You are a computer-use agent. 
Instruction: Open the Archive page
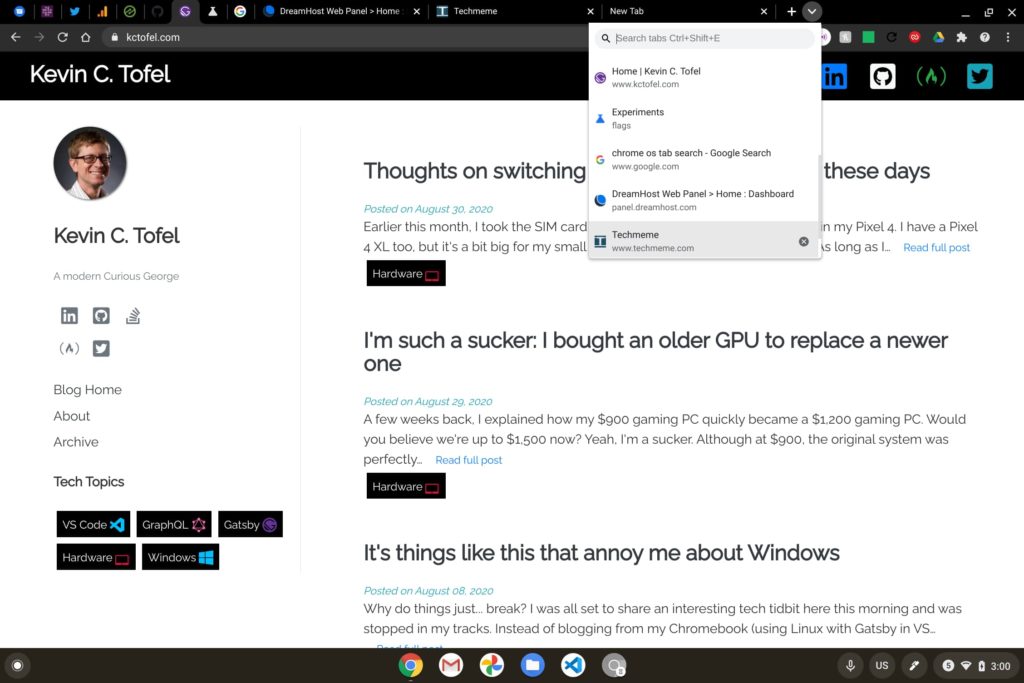(x=76, y=442)
